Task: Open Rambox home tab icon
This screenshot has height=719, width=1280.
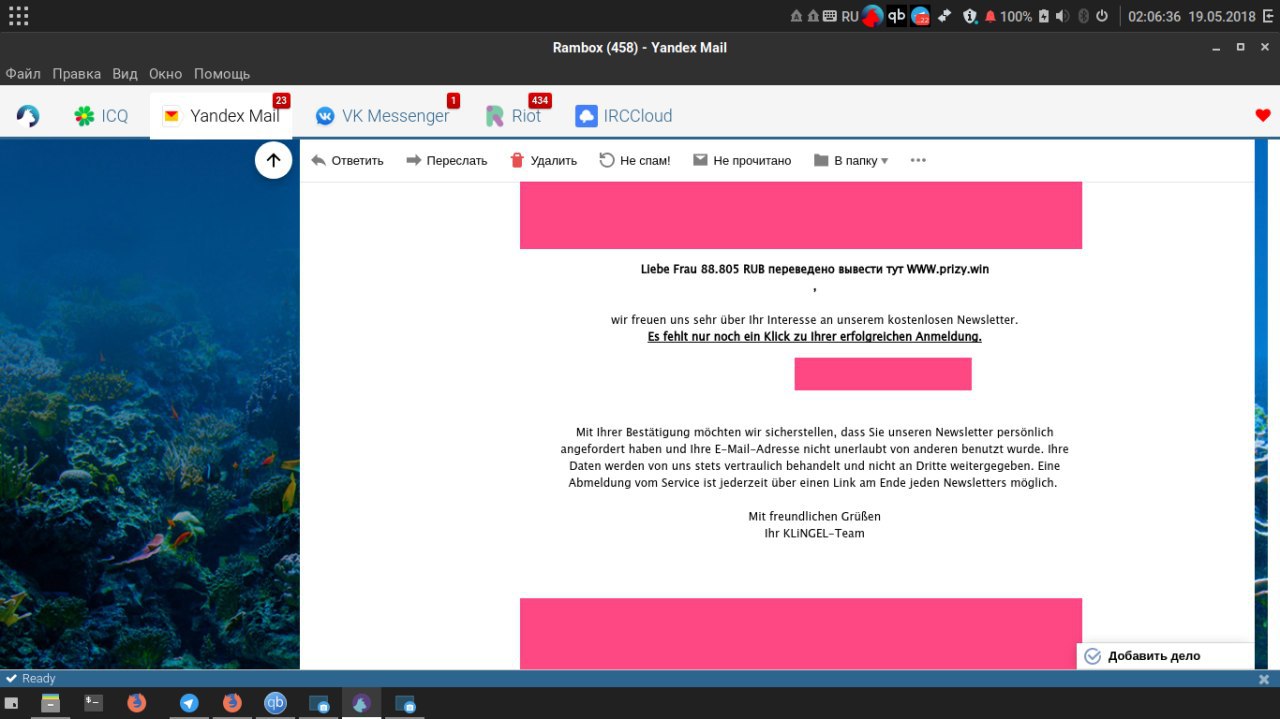Action: 28,116
